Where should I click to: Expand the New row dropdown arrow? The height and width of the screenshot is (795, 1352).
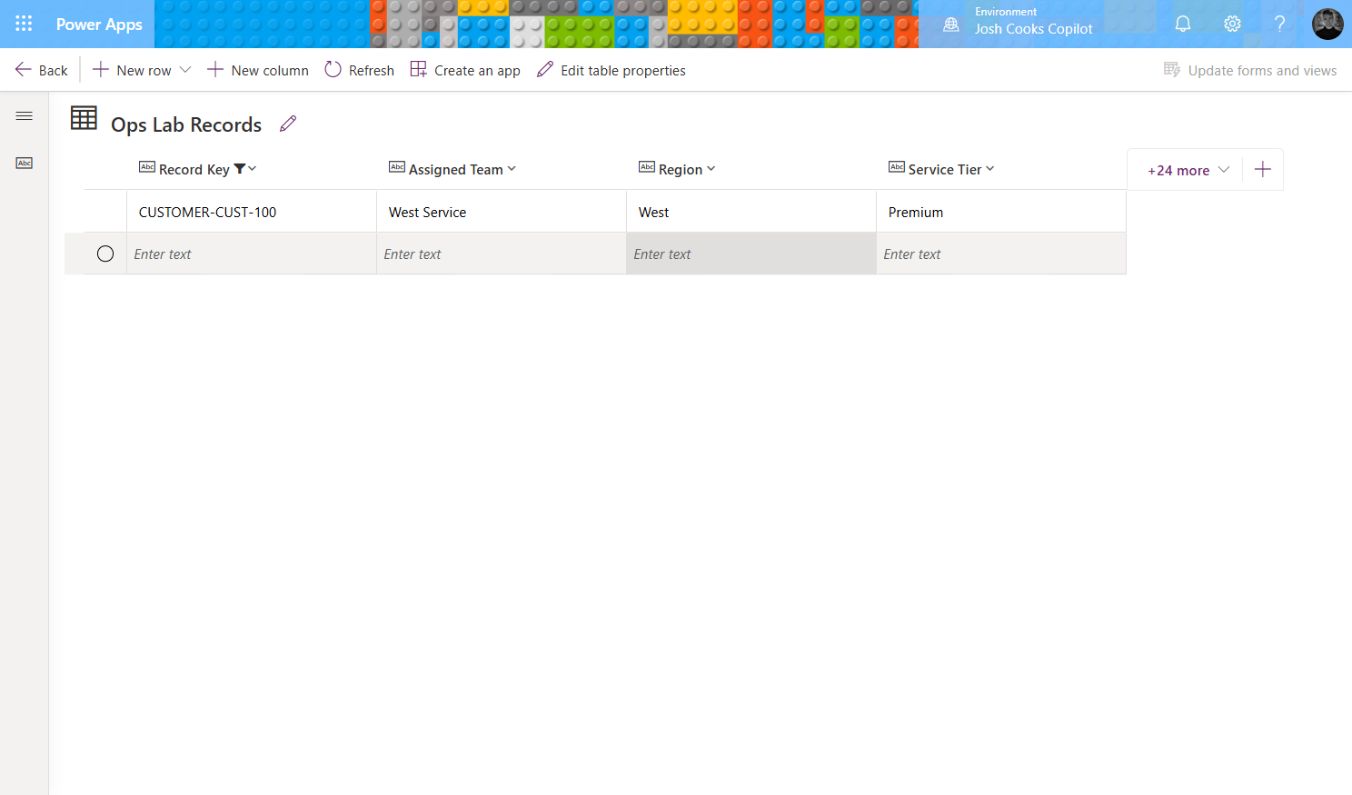coord(185,70)
